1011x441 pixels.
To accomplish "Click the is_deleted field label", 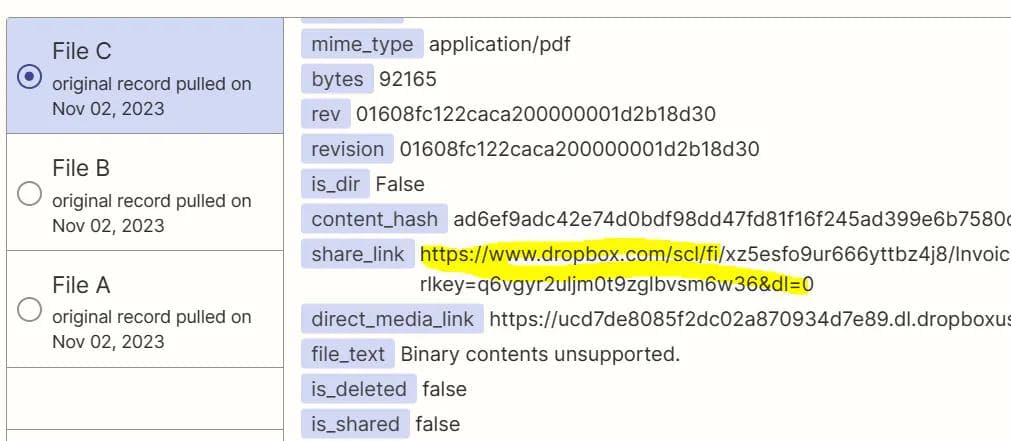I will pos(358,389).
